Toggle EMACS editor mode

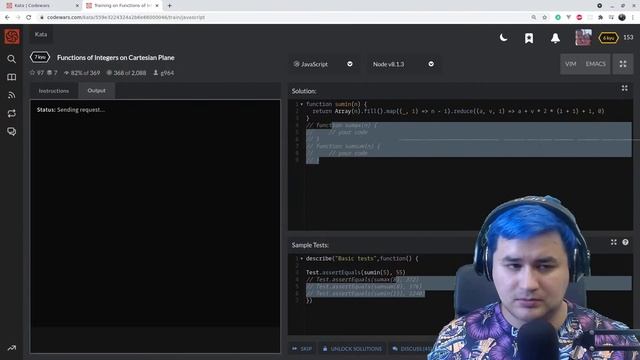click(x=596, y=64)
